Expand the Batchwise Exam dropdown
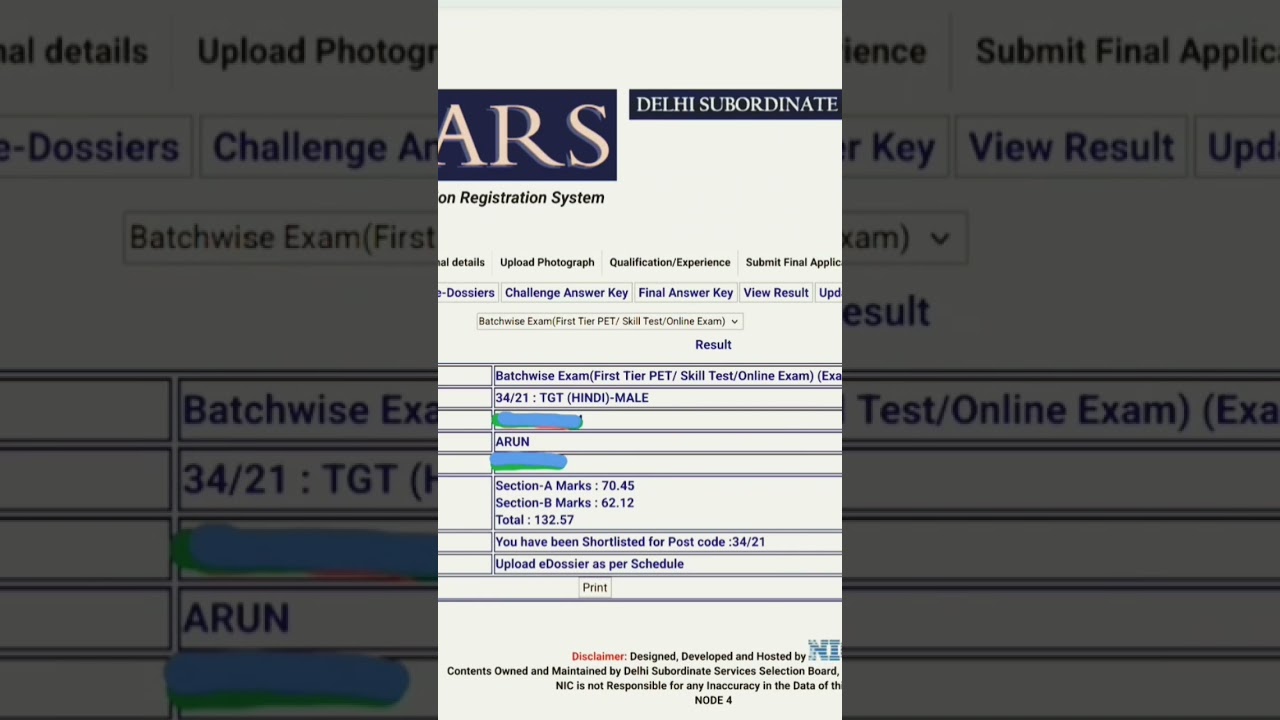This screenshot has width=1280, height=720. click(609, 321)
